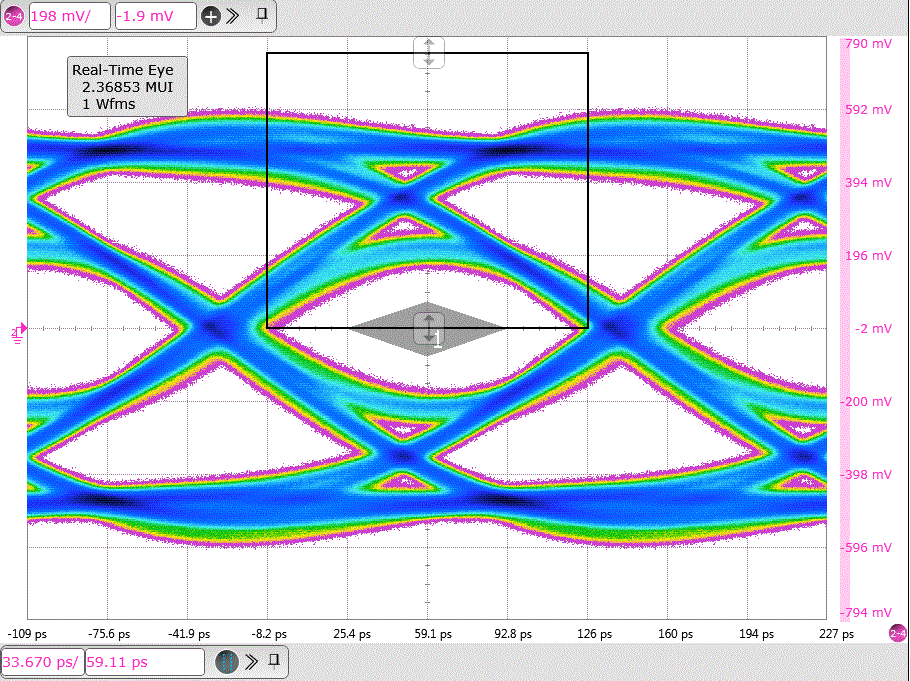The image size is (910, 681).
Task: Edit the 198 mV/ vertical scale field
Action: 69,16
